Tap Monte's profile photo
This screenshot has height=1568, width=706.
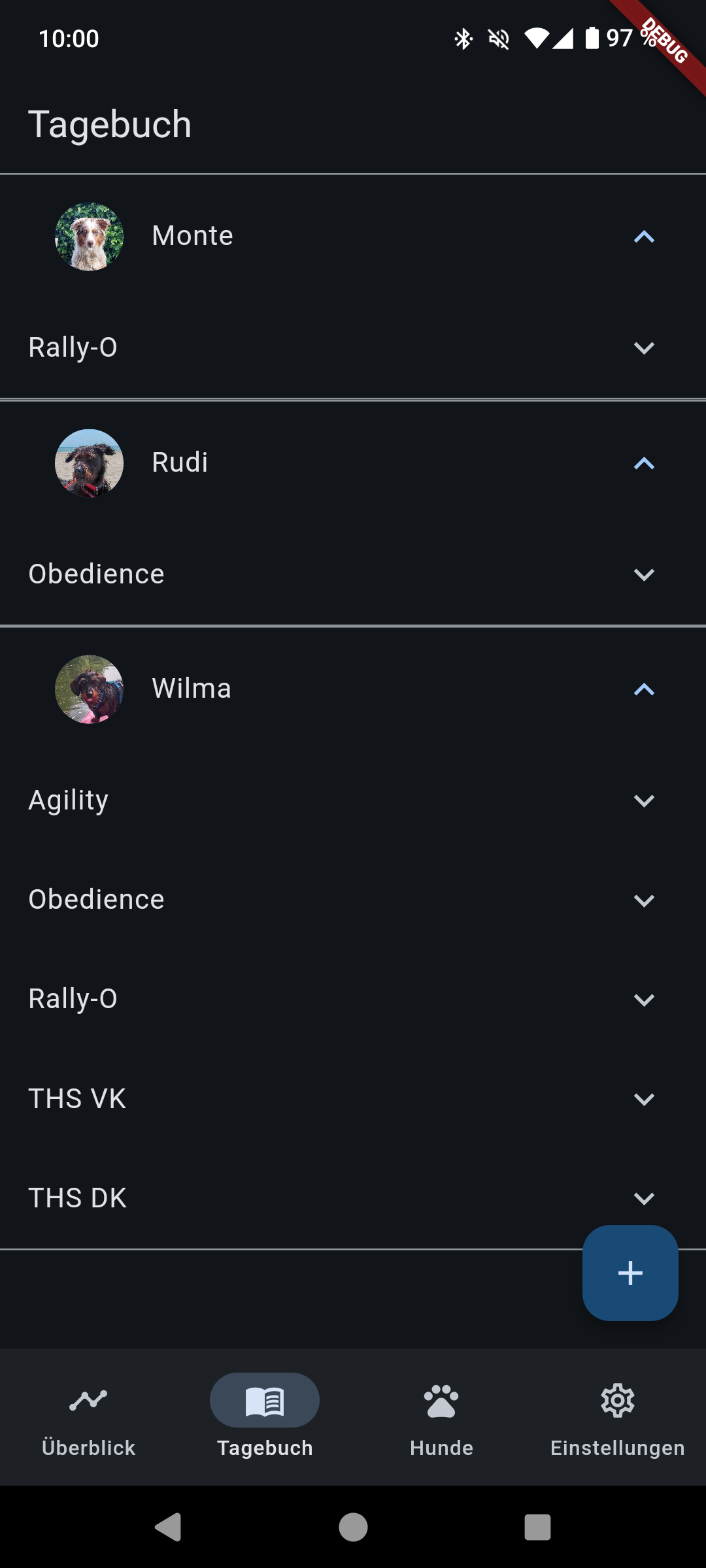pos(90,237)
